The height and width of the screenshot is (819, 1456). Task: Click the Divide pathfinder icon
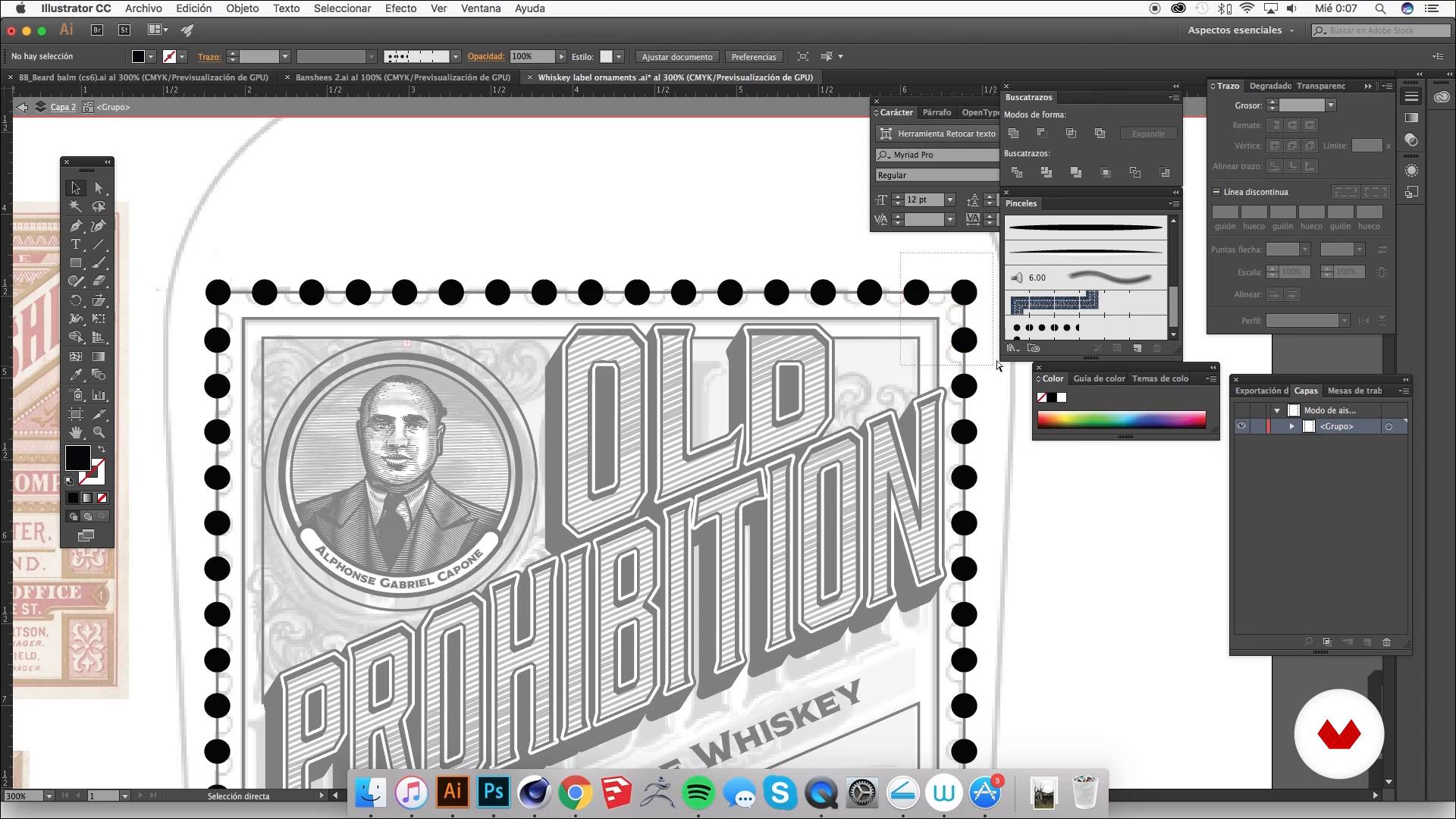(1017, 173)
